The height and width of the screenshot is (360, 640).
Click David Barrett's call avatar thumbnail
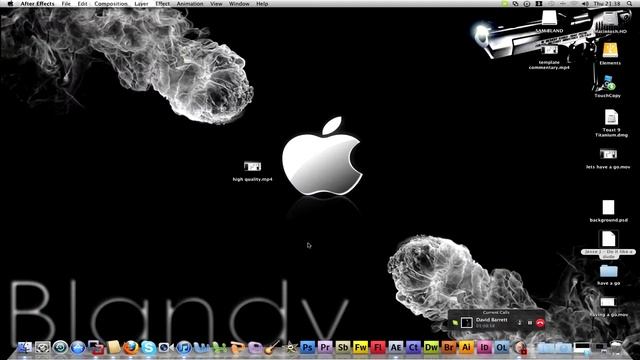467,322
